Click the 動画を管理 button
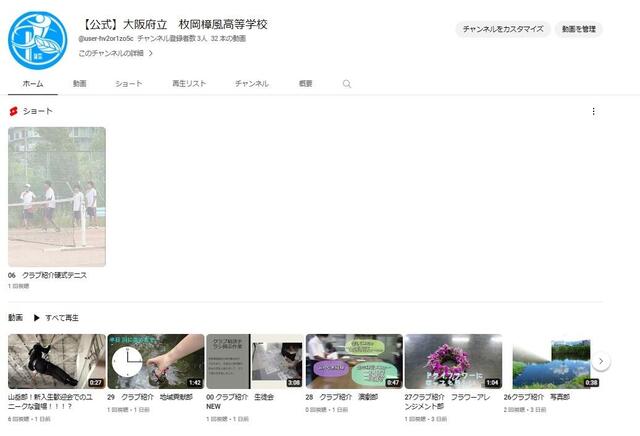This screenshot has width=640, height=436. click(578, 29)
